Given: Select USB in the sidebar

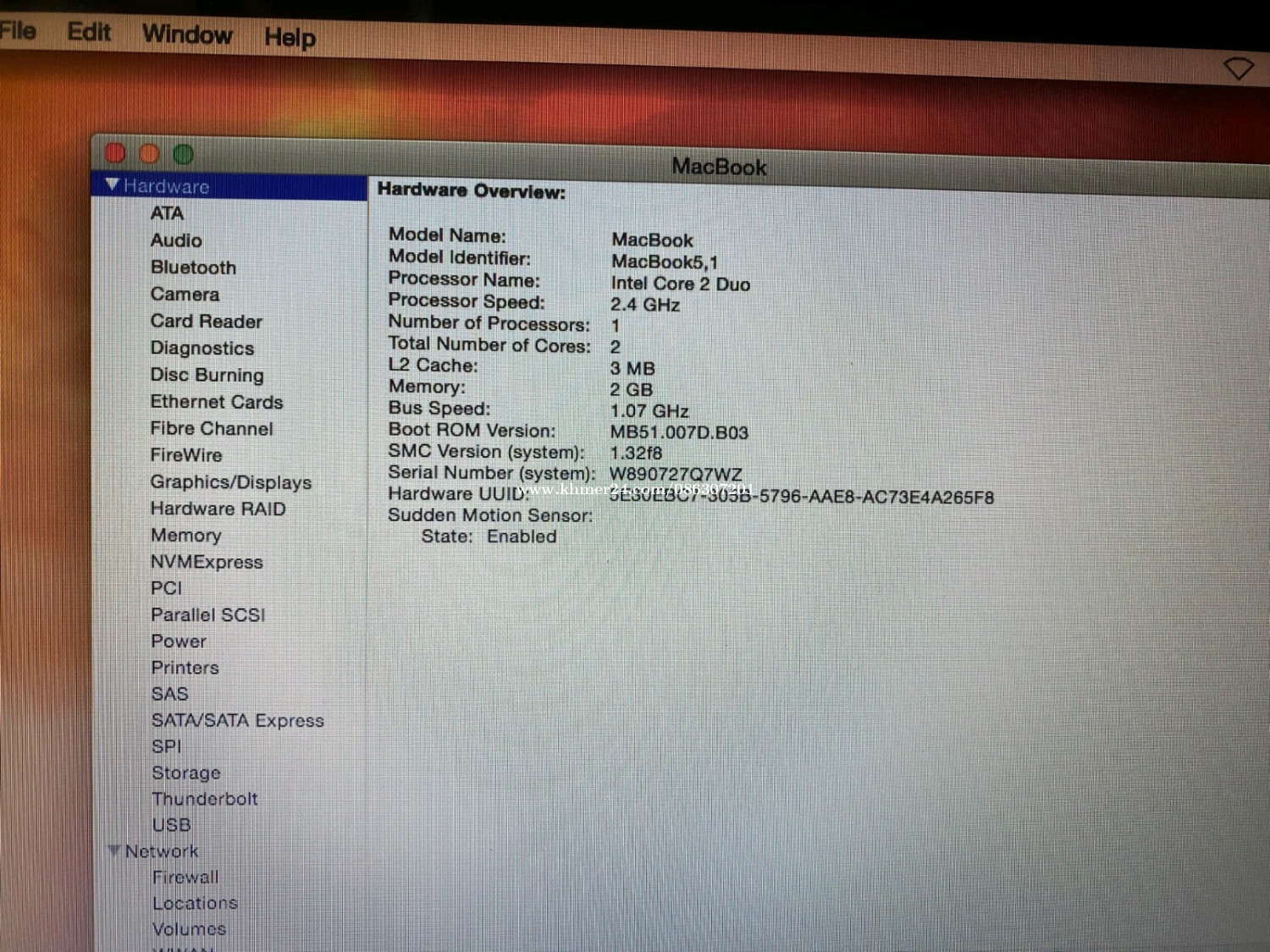Looking at the screenshot, I should (172, 824).
